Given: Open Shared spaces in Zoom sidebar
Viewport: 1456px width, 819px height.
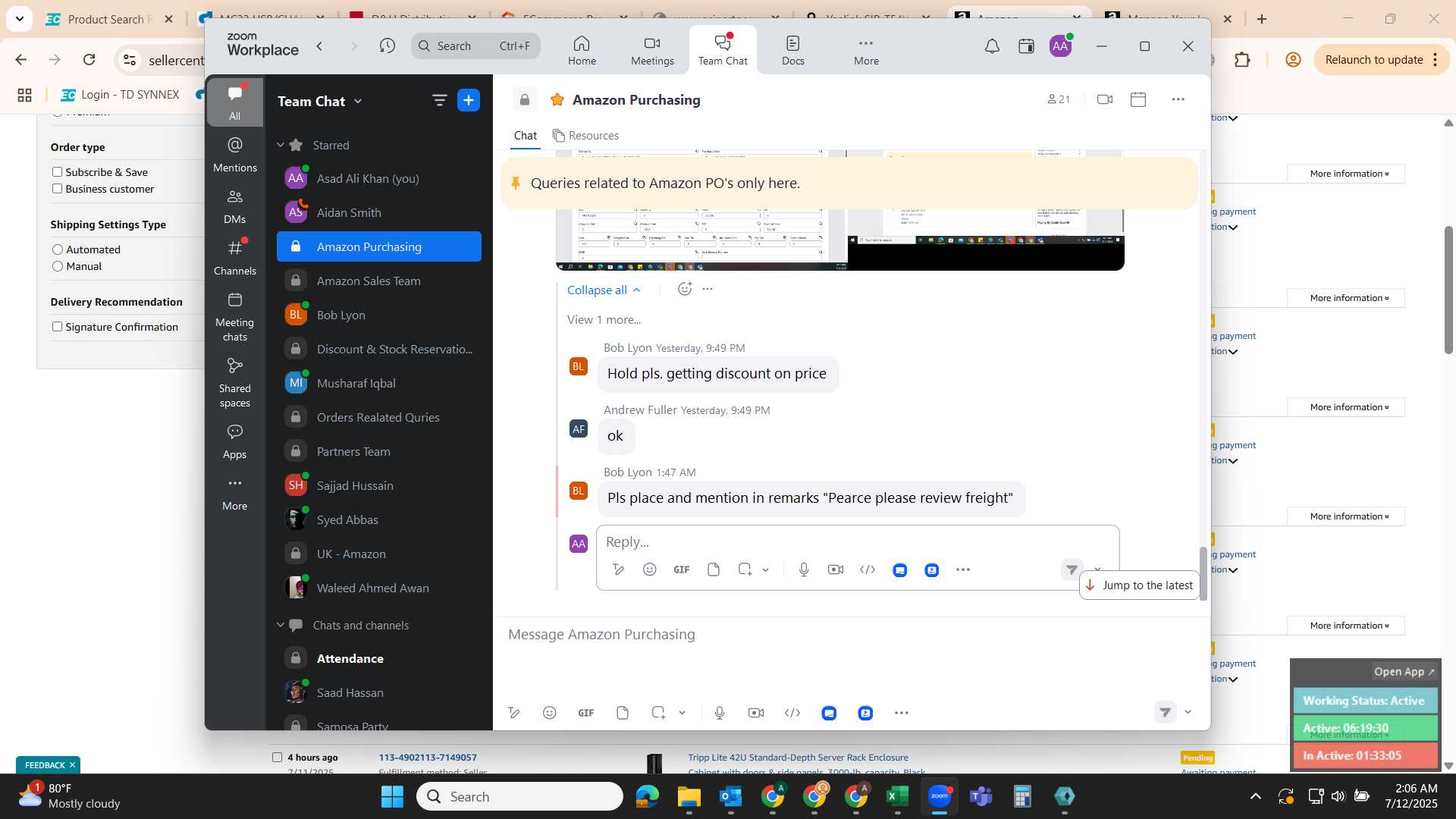Looking at the screenshot, I should point(235,383).
